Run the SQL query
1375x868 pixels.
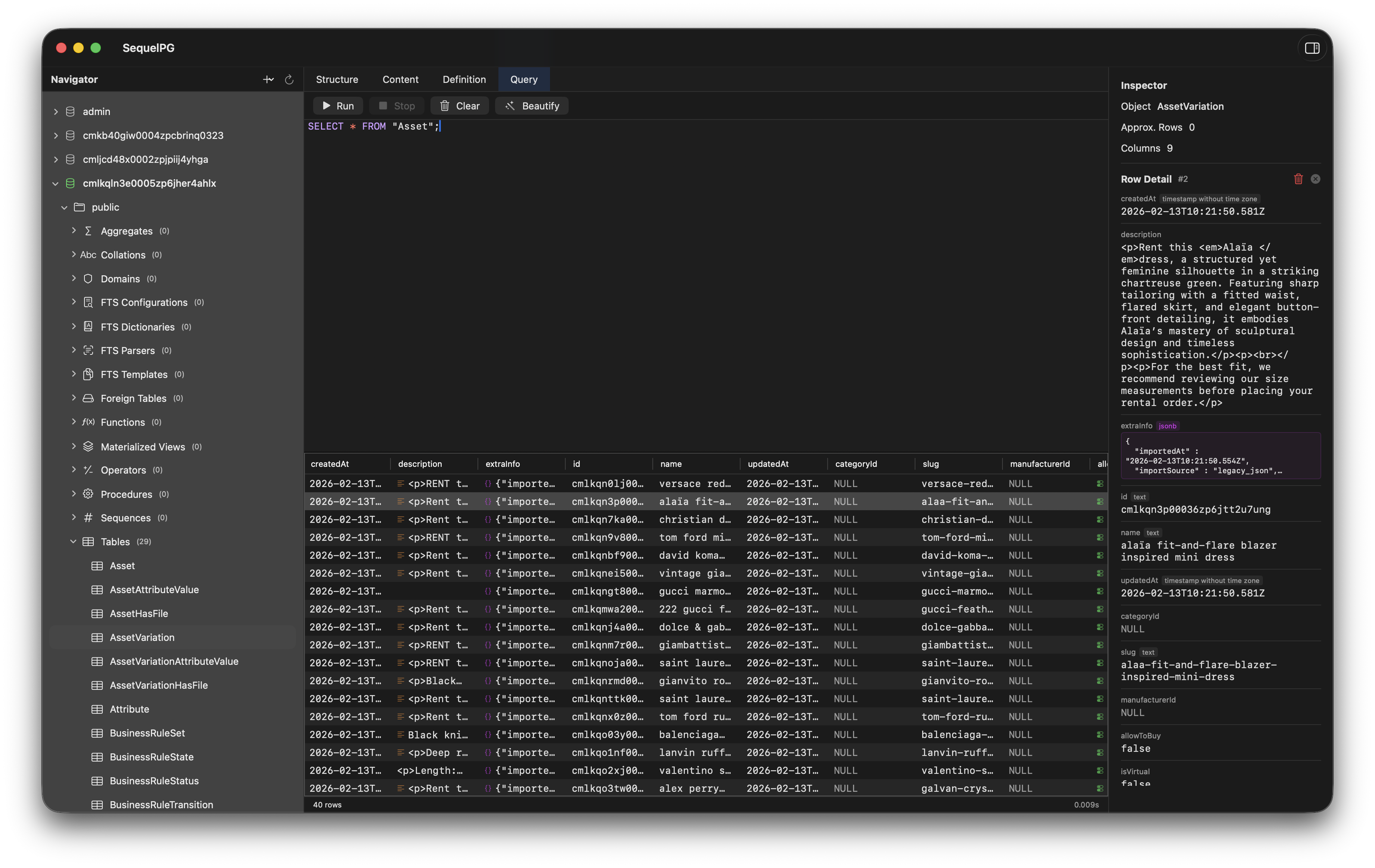[x=338, y=106]
